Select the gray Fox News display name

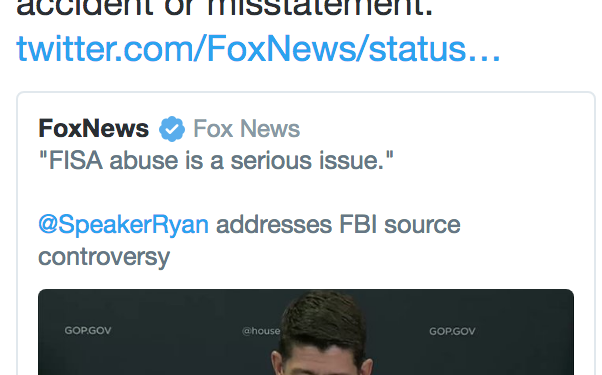[x=246, y=128]
